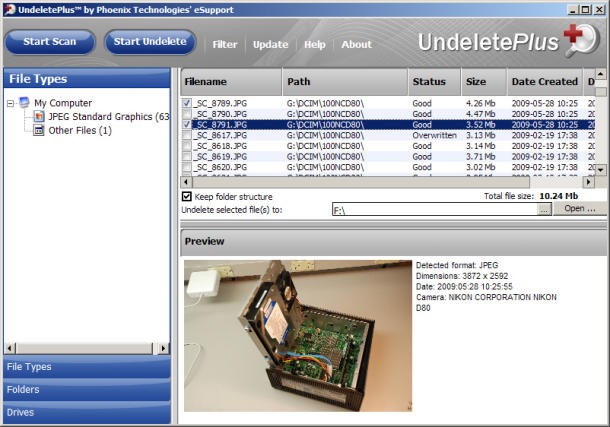Click file list scroll up arrow
Image resolution: width=610 pixels, height=427 pixels.
[600, 74]
